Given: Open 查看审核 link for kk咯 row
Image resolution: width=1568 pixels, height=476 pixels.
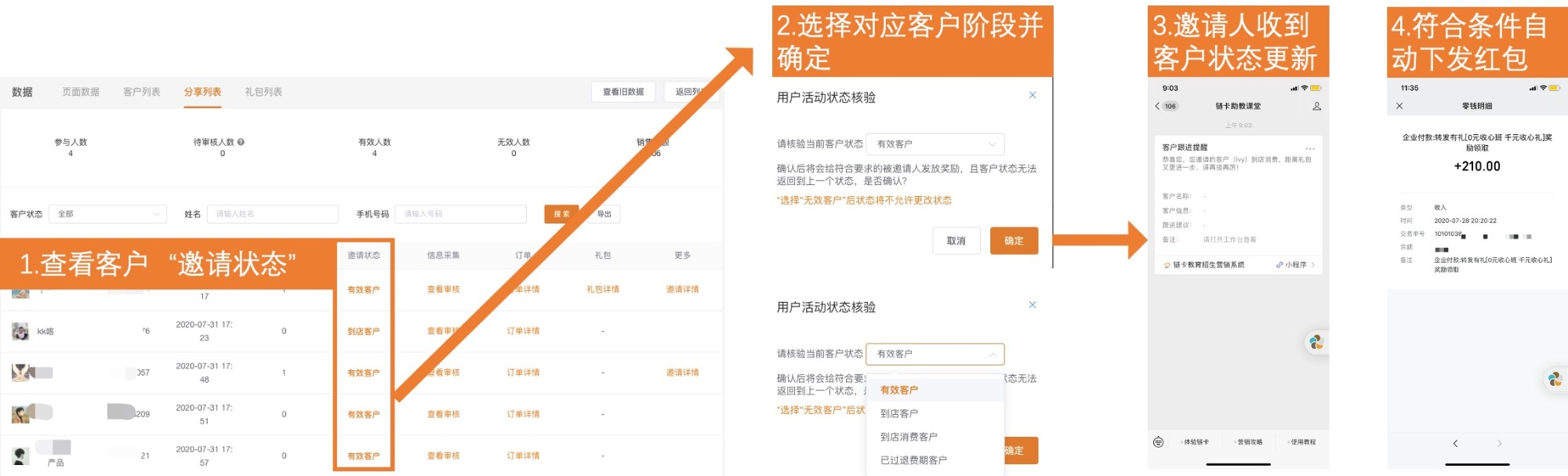Looking at the screenshot, I should click(443, 331).
